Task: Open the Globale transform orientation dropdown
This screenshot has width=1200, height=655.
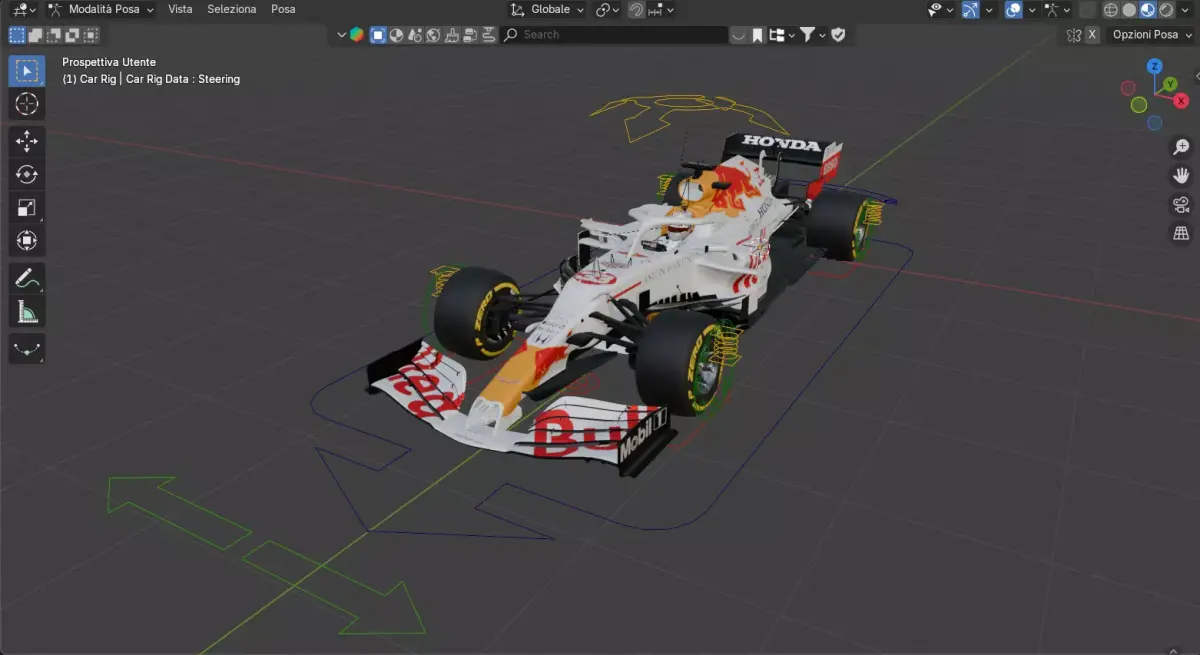Action: point(545,10)
